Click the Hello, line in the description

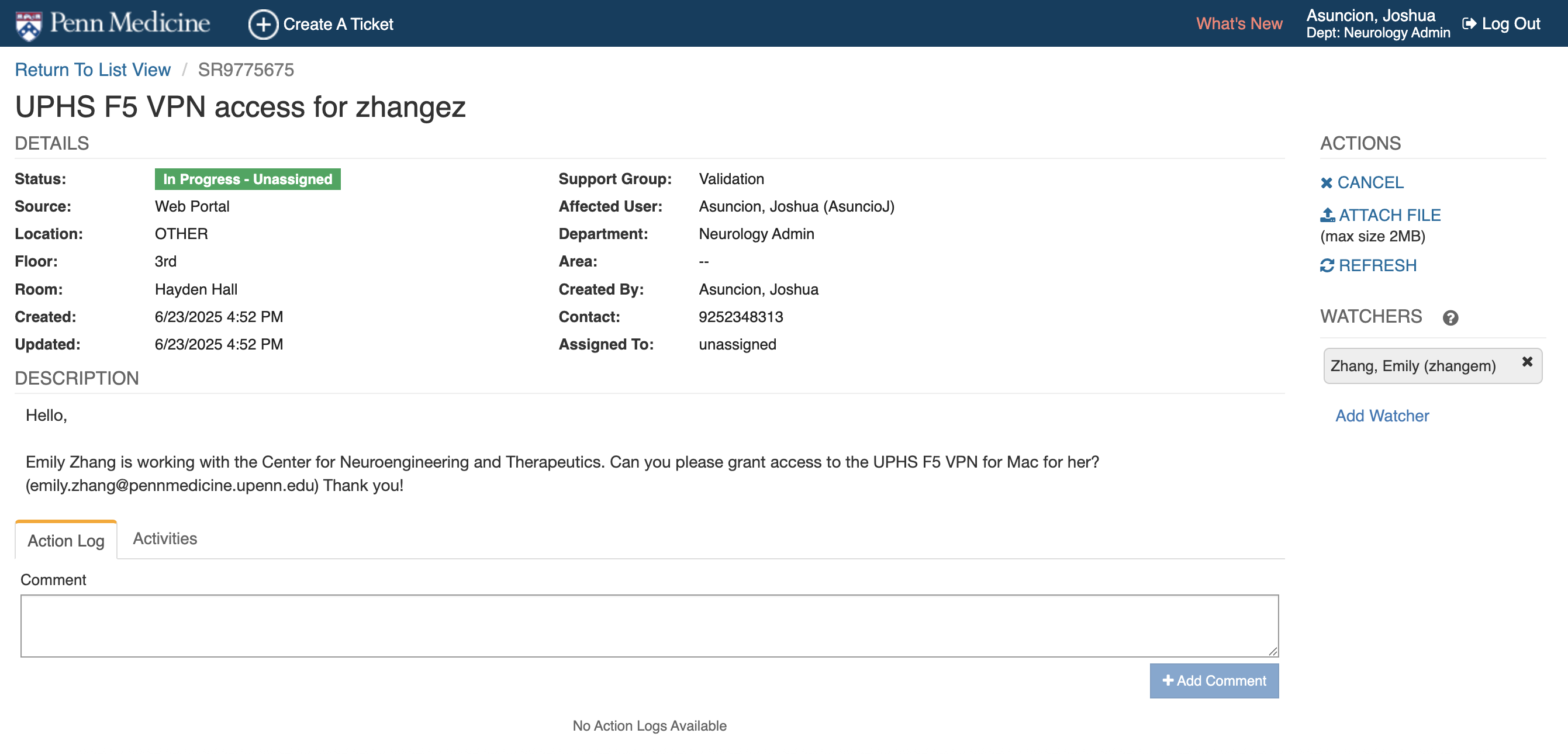point(46,416)
